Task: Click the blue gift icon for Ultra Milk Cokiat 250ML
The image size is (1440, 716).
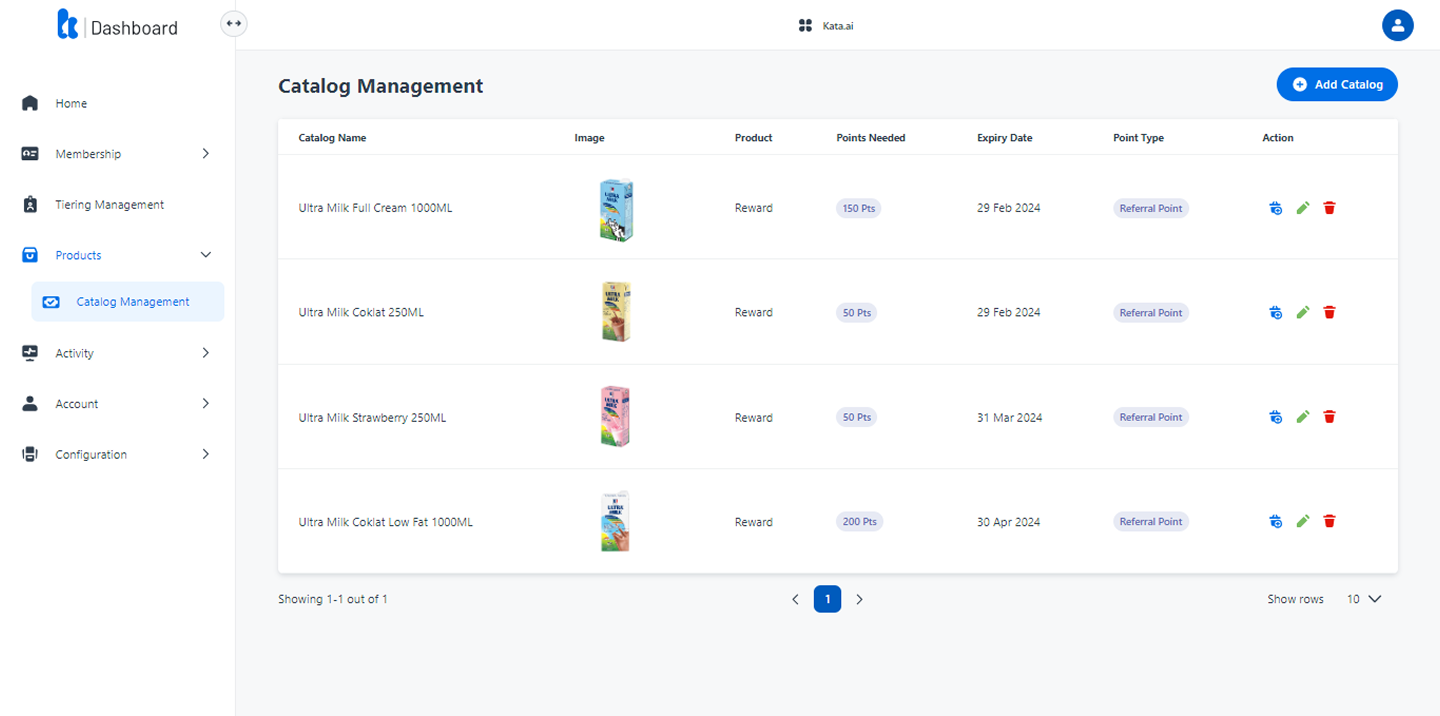Action: (1275, 312)
